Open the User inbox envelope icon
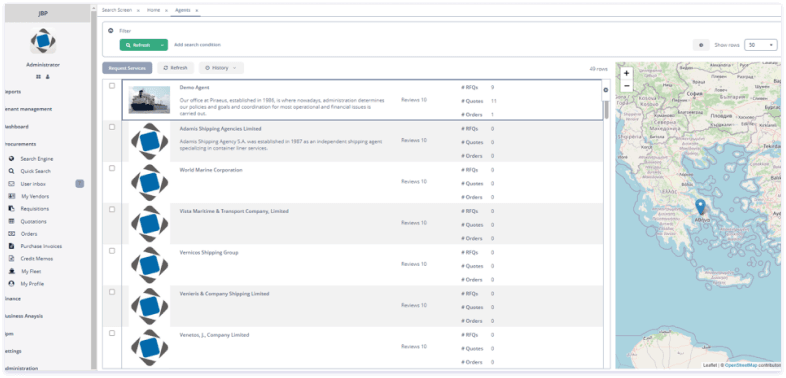This screenshot has height=378, width=786. (x=11, y=184)
